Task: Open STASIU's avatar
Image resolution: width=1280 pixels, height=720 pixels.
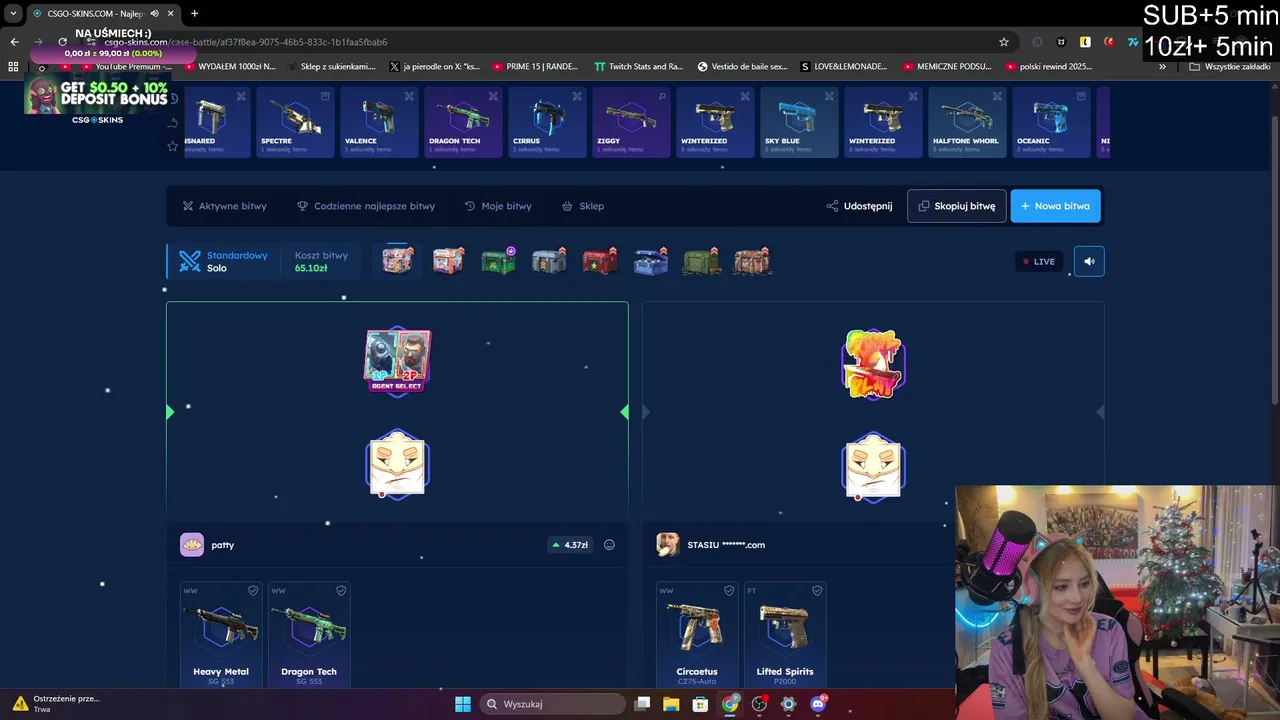Action: tap(668, 545)
